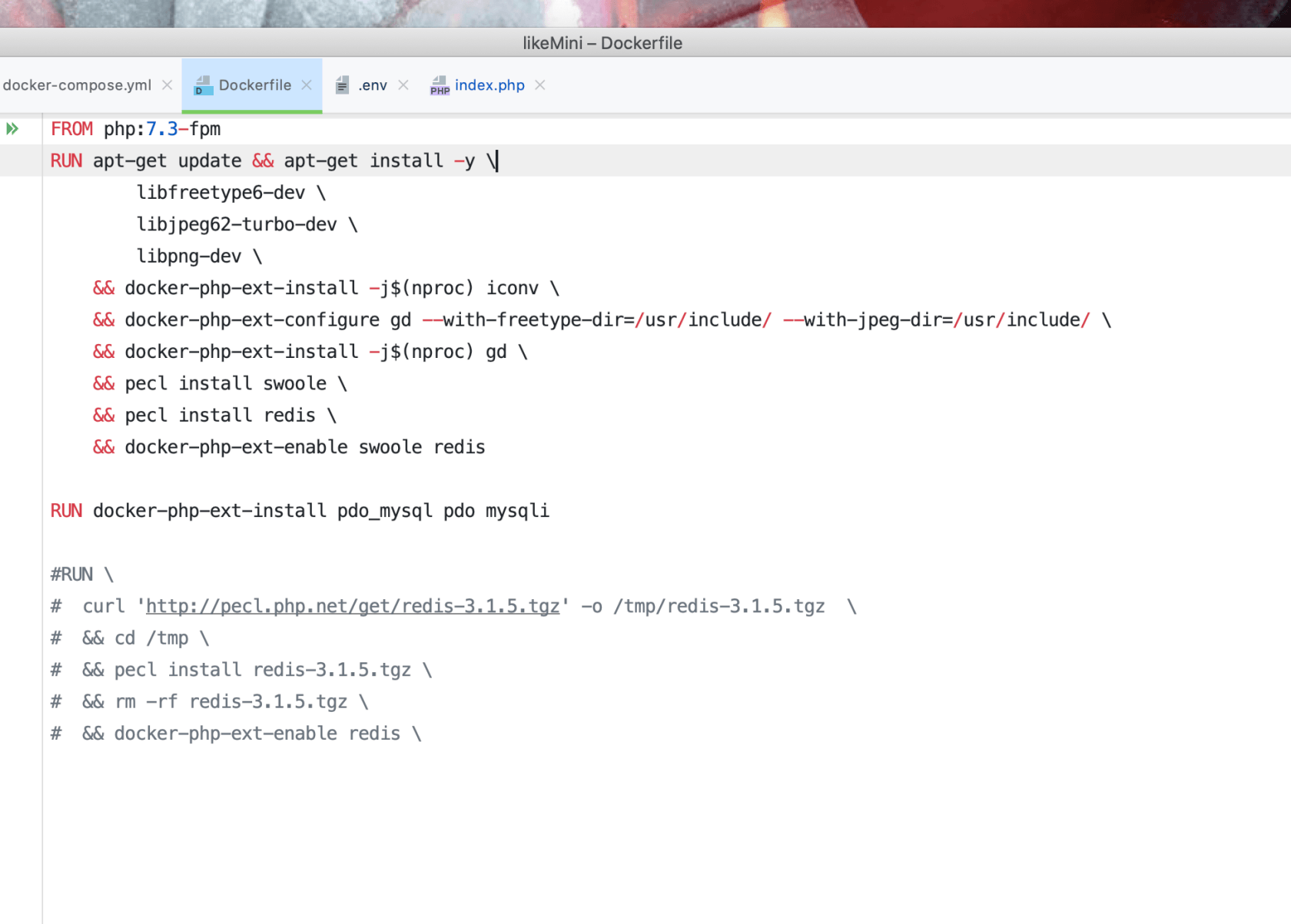Screen dimensions: 1291x924
Task: Click 'pdo_mysql' in the RUN line
Action: coord(385,511)
